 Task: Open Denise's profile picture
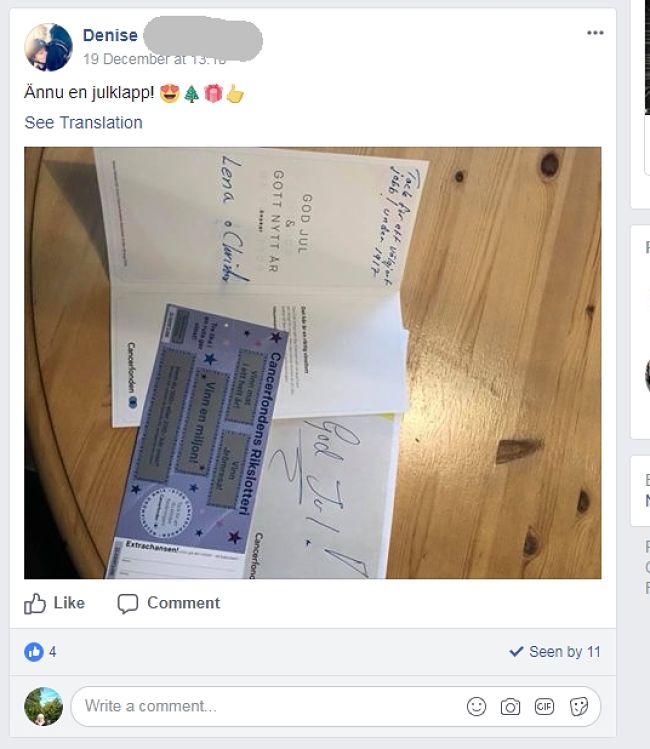(48, 47)
